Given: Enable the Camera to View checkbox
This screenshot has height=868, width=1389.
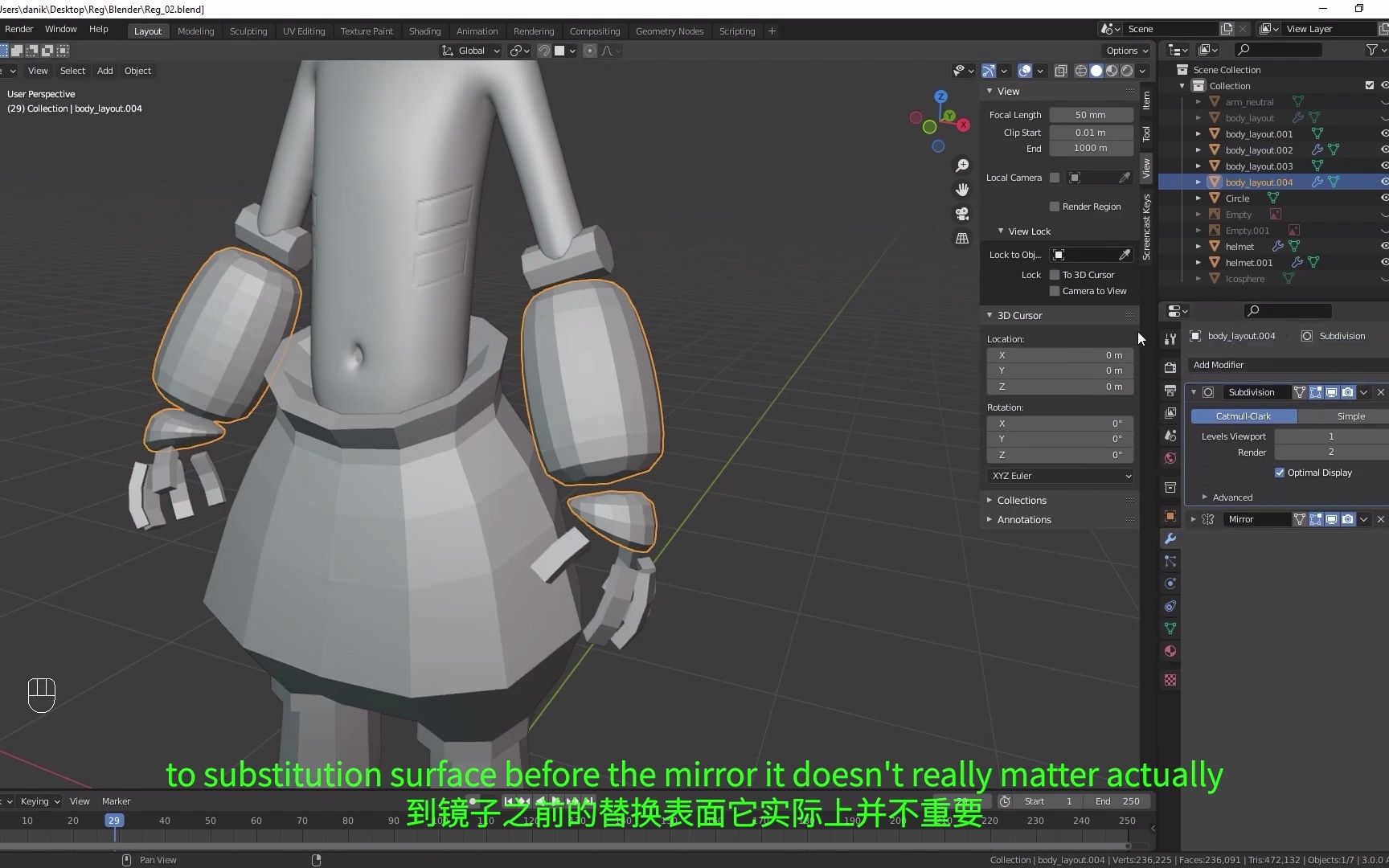Looking at the screenshot, I should [x=1055, y=291].
